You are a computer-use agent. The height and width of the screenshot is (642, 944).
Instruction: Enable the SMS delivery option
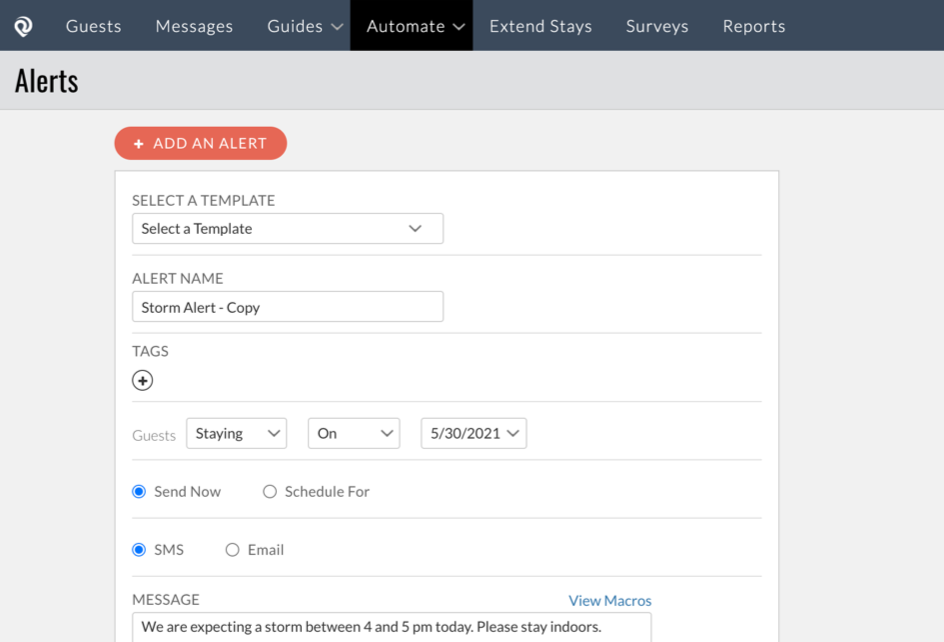[x=137, y=549]
